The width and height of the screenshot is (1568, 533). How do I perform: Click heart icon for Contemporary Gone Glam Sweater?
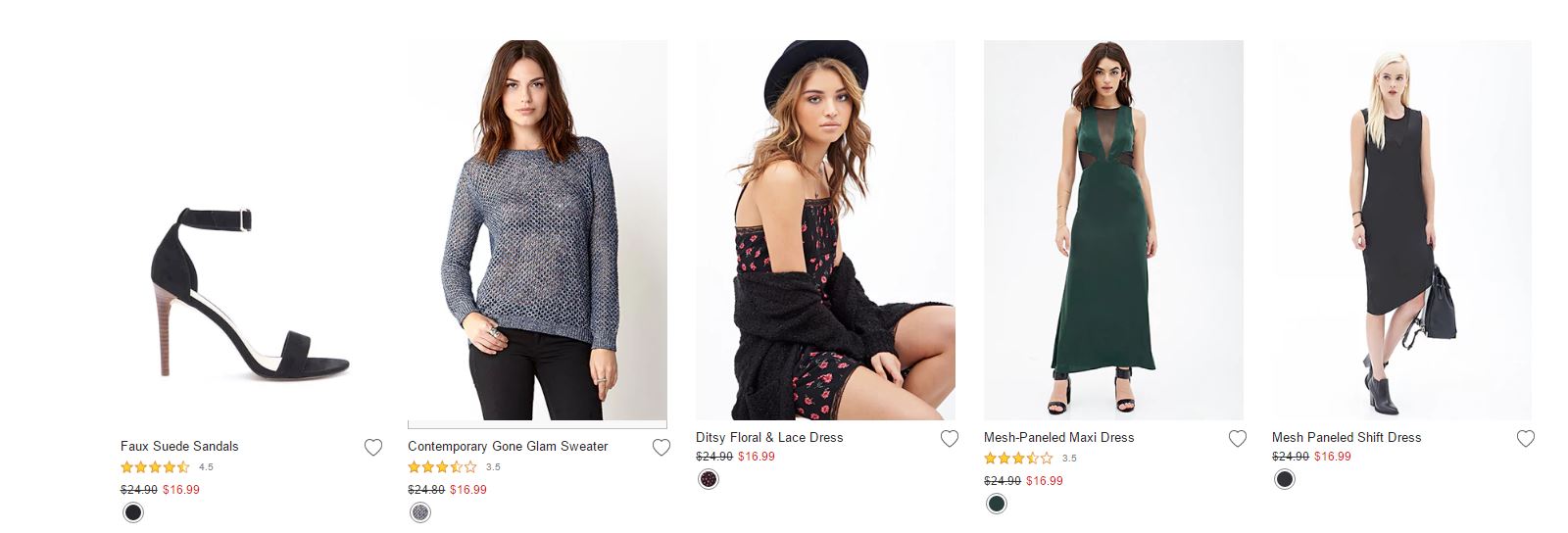[x=661, y=448]
